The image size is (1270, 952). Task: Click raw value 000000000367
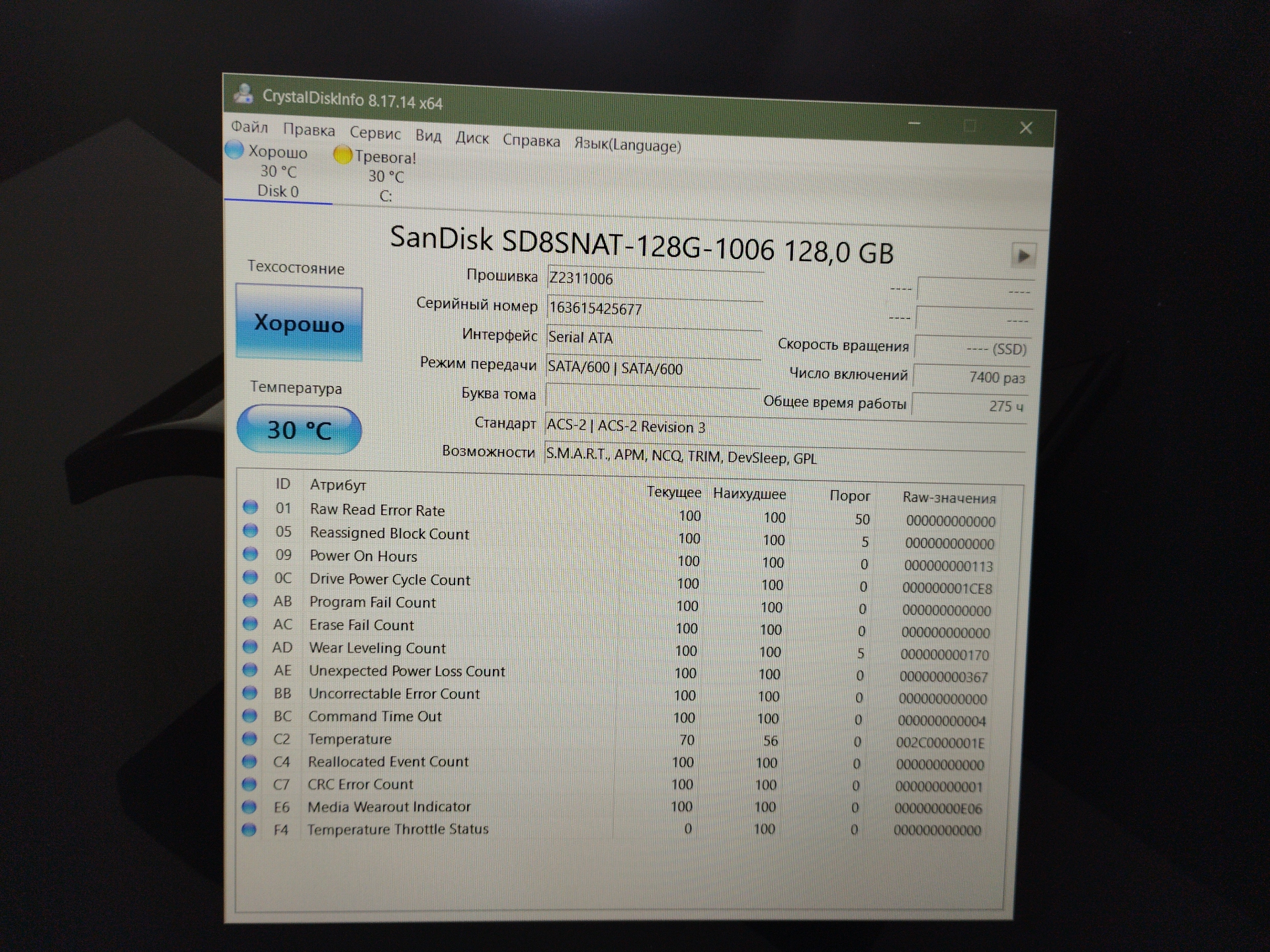[x=943, y=677]
